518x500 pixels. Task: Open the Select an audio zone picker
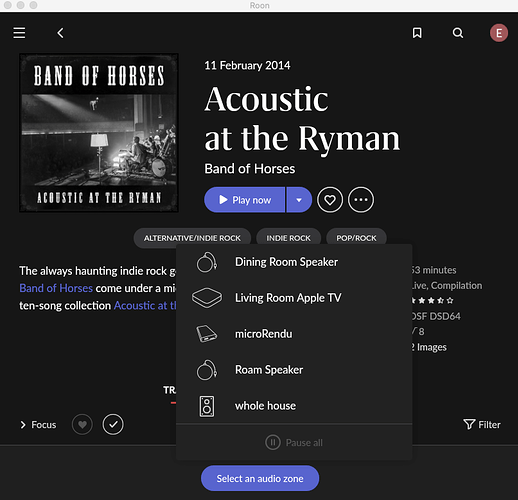click(x=260, y=478)
